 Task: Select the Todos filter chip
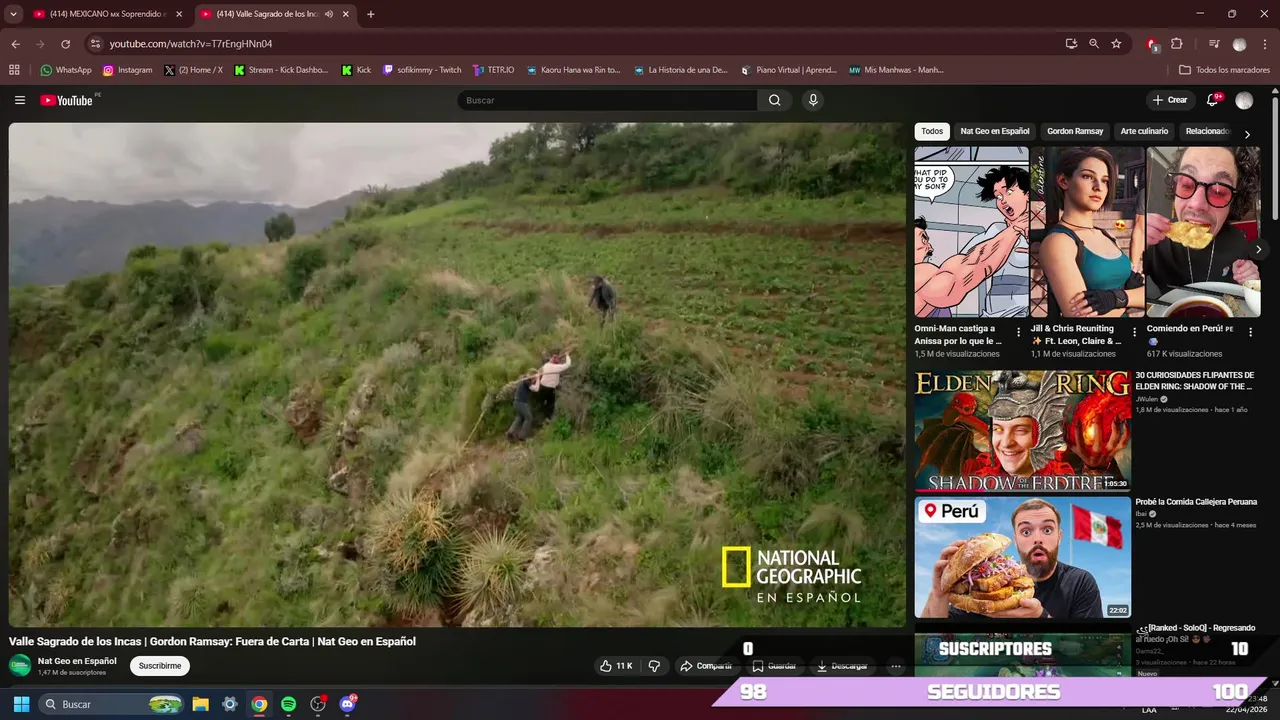coord(932,131)
